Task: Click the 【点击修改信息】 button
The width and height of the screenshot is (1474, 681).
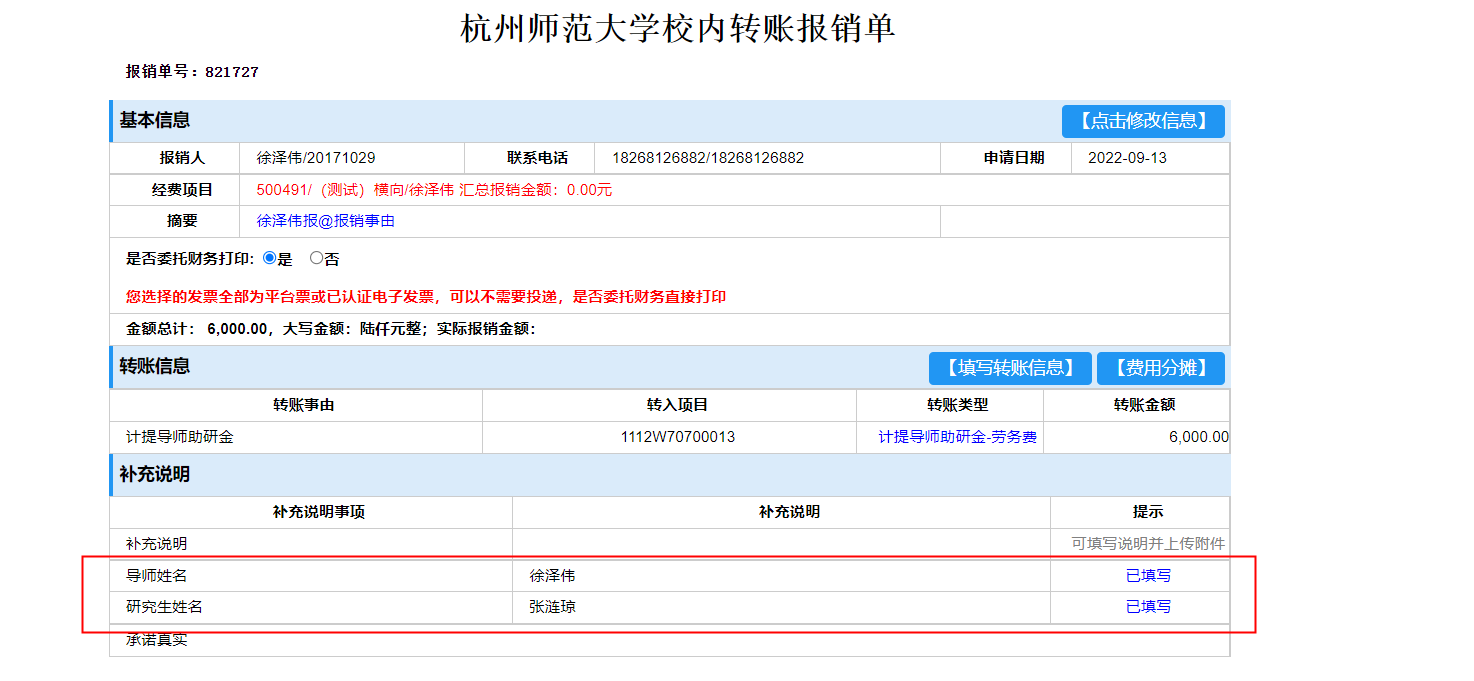Action: pos(1143,121)
